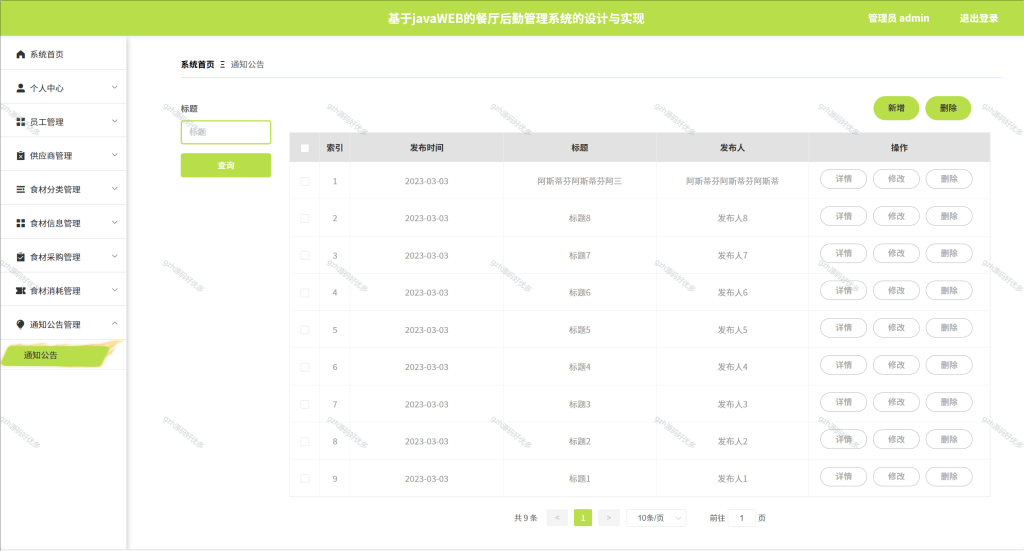Click 删除 for row 标题6
This screenshot has width=1024, height=551.
click(x=949, y=291)
